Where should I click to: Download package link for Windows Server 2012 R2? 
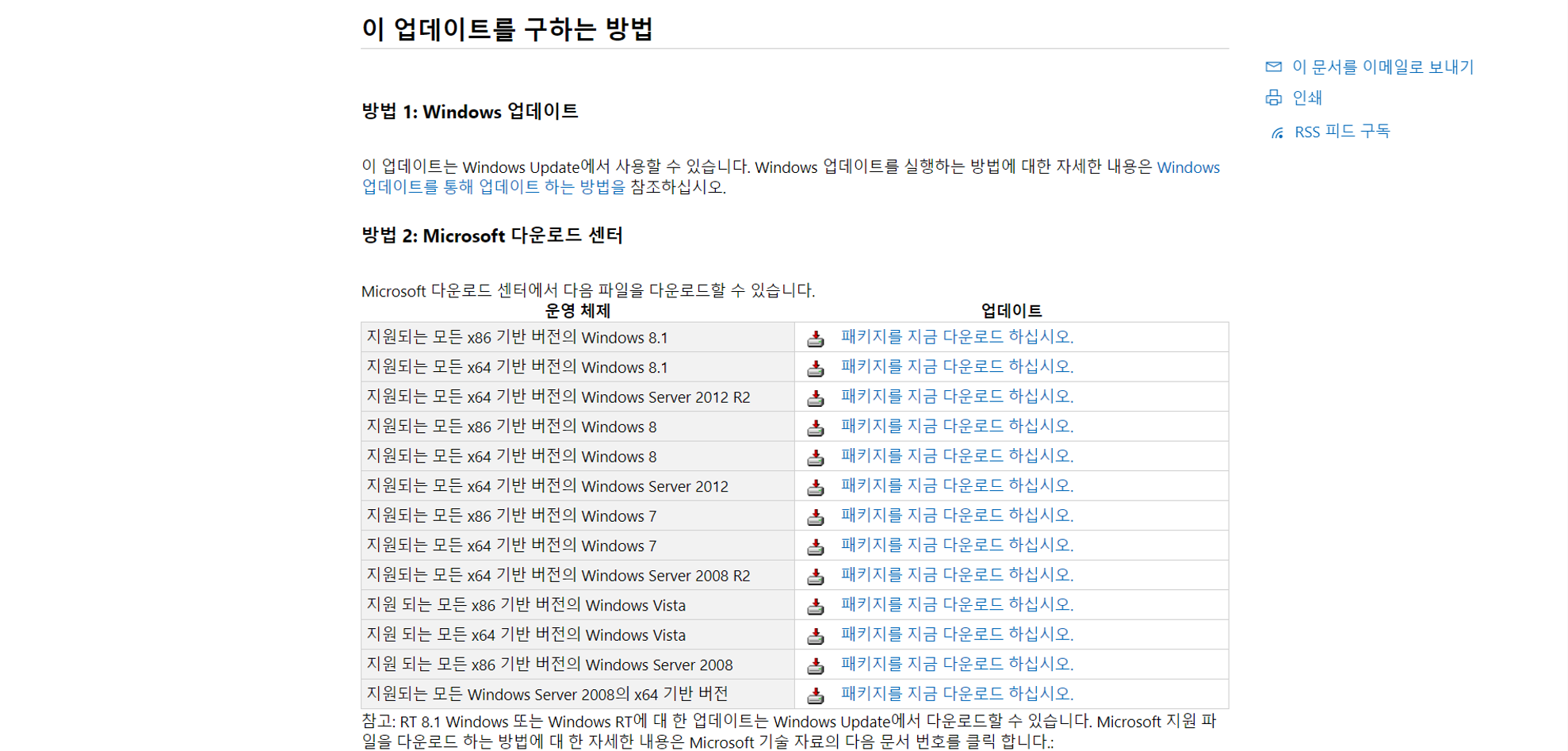click(x=957, y=396)
